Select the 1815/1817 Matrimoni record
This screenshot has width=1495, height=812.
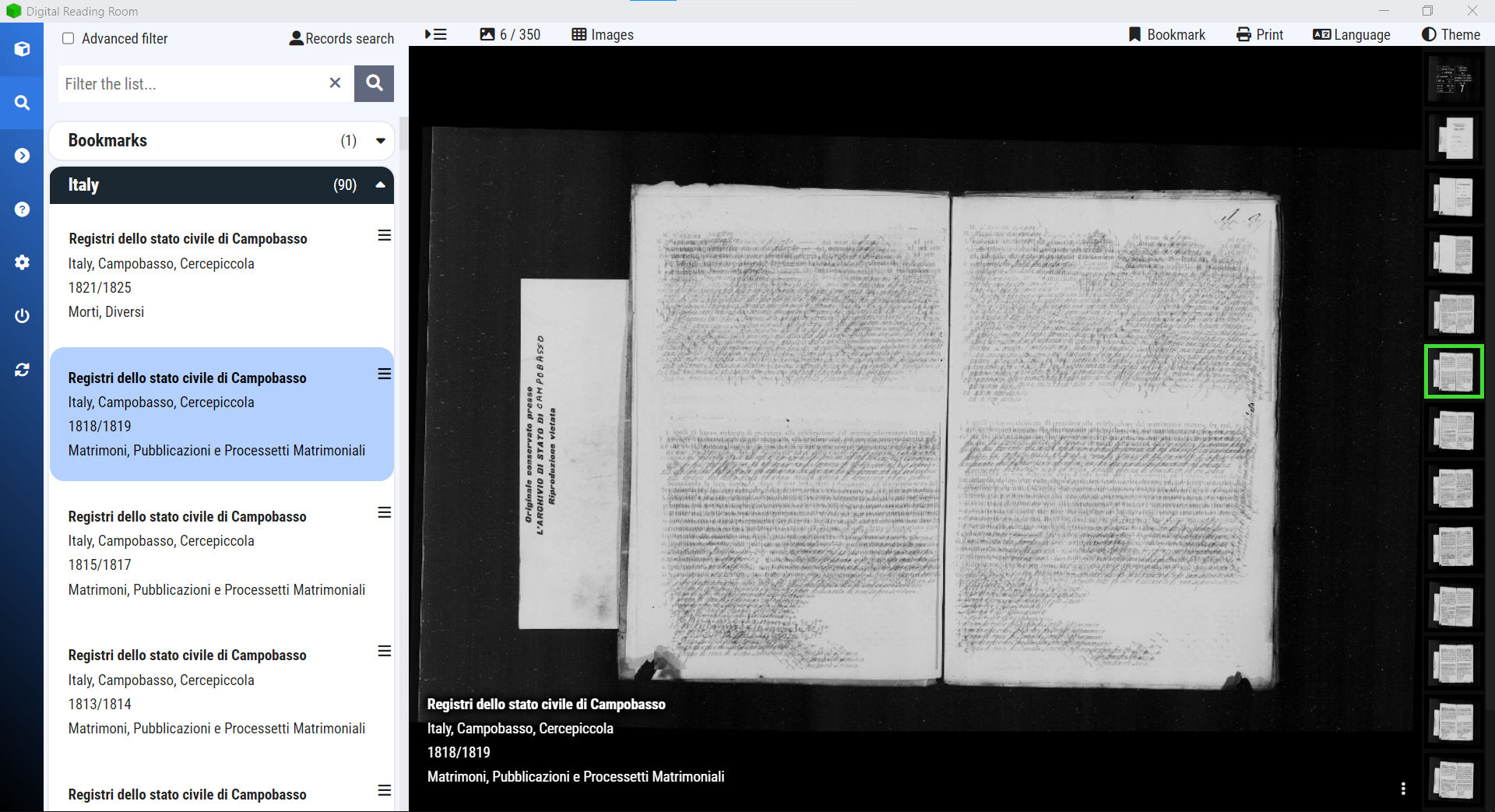(x=216, y=553)
